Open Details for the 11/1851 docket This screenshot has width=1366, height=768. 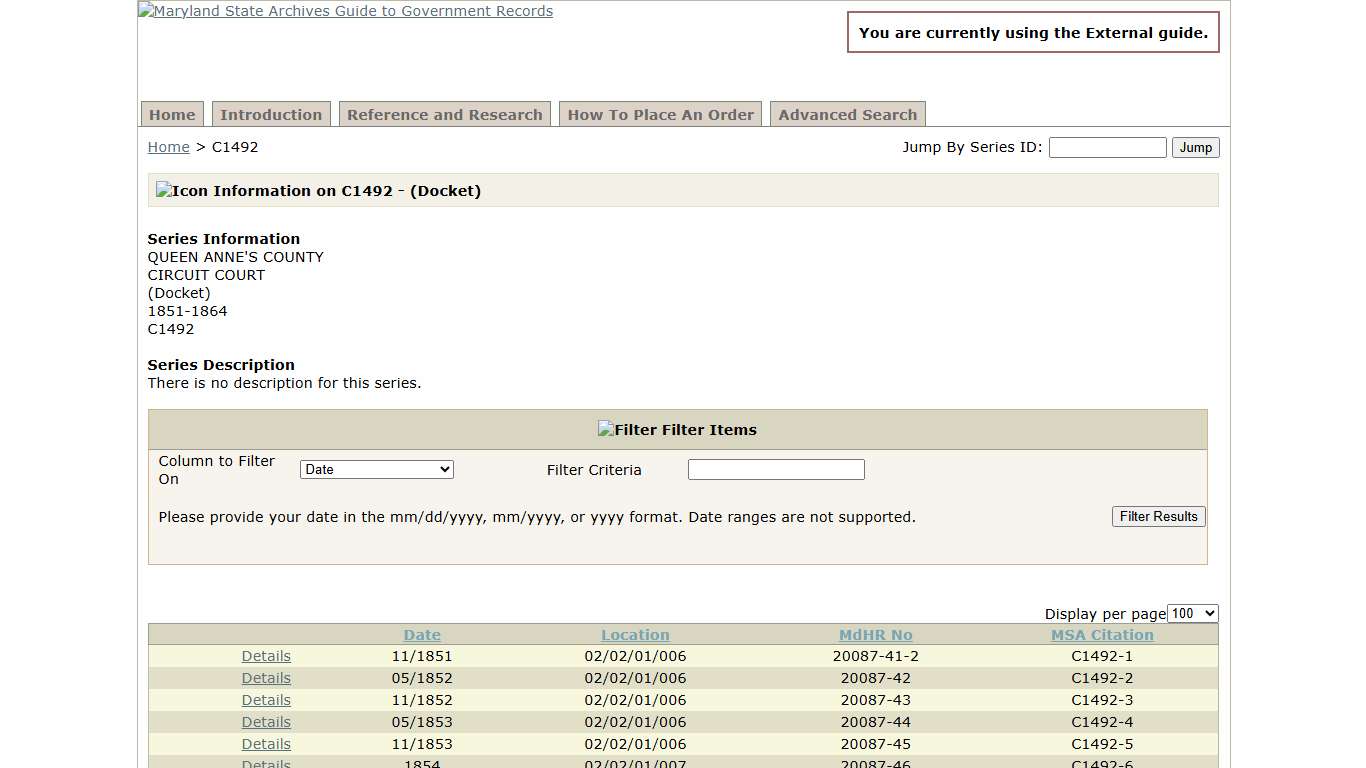(x=266, y=657)
